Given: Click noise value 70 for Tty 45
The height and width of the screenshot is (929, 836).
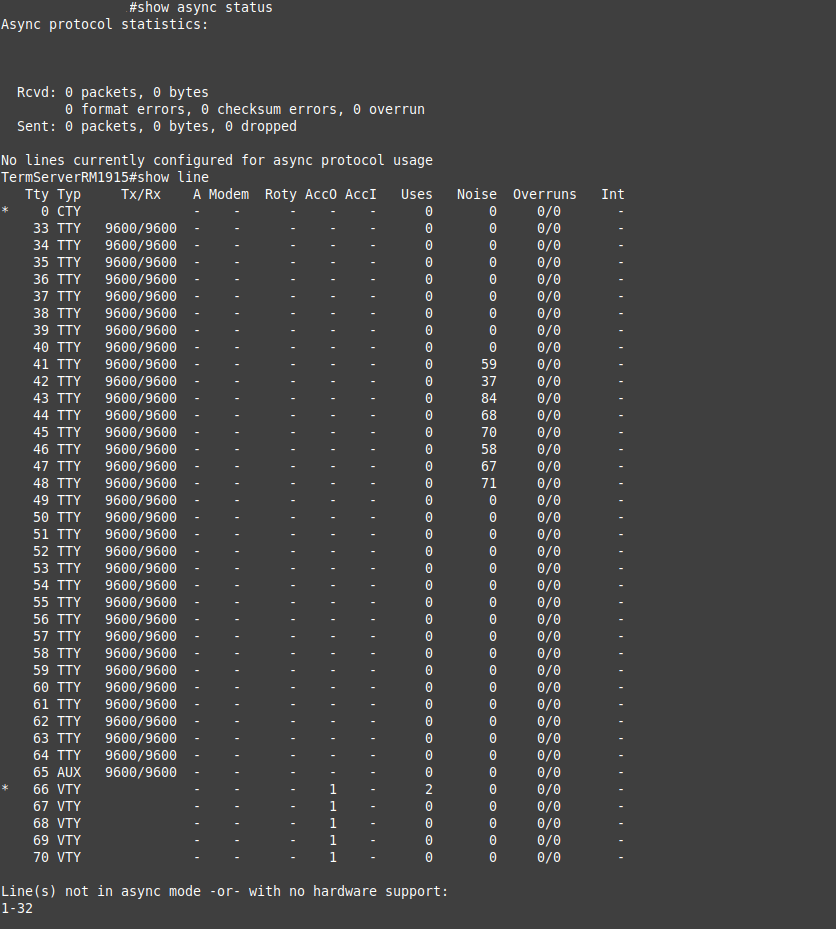Looking at the screenshot, I should click(x=489, y=433).
